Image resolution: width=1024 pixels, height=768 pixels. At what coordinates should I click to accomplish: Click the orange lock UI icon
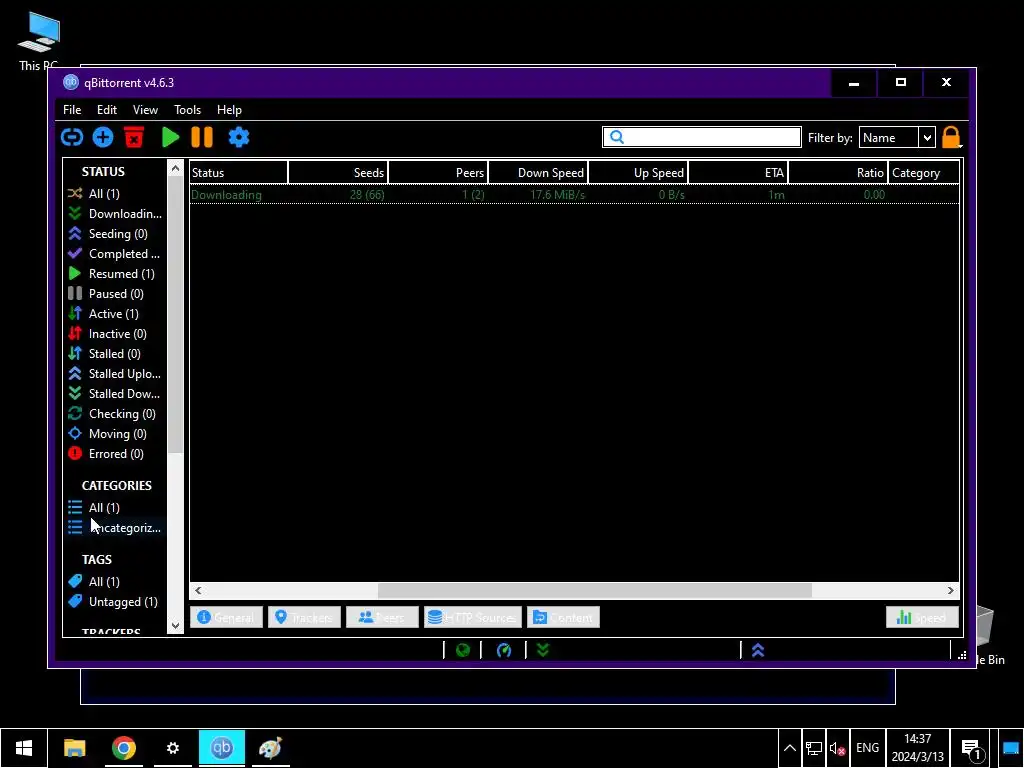pyautogui.click(x=951, y=137)
